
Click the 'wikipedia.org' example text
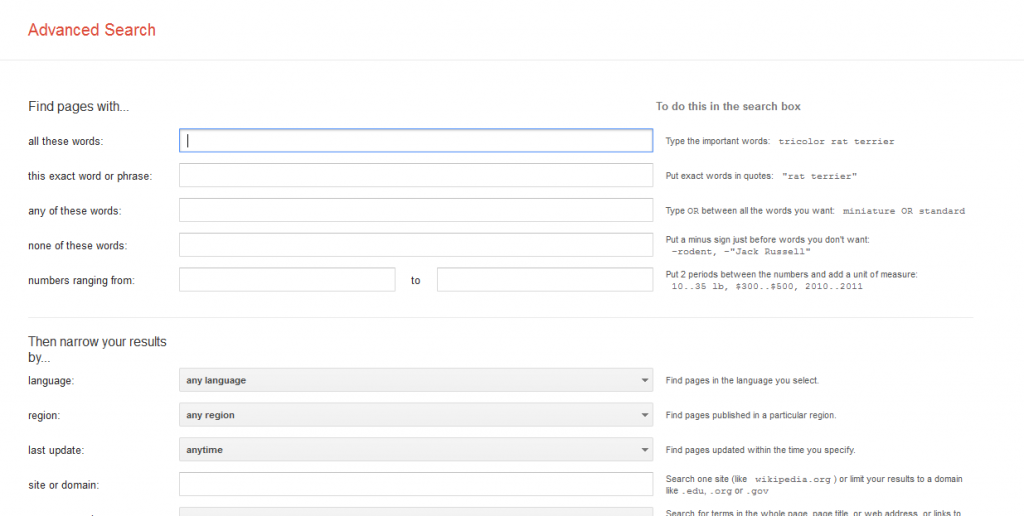[792, 479]
